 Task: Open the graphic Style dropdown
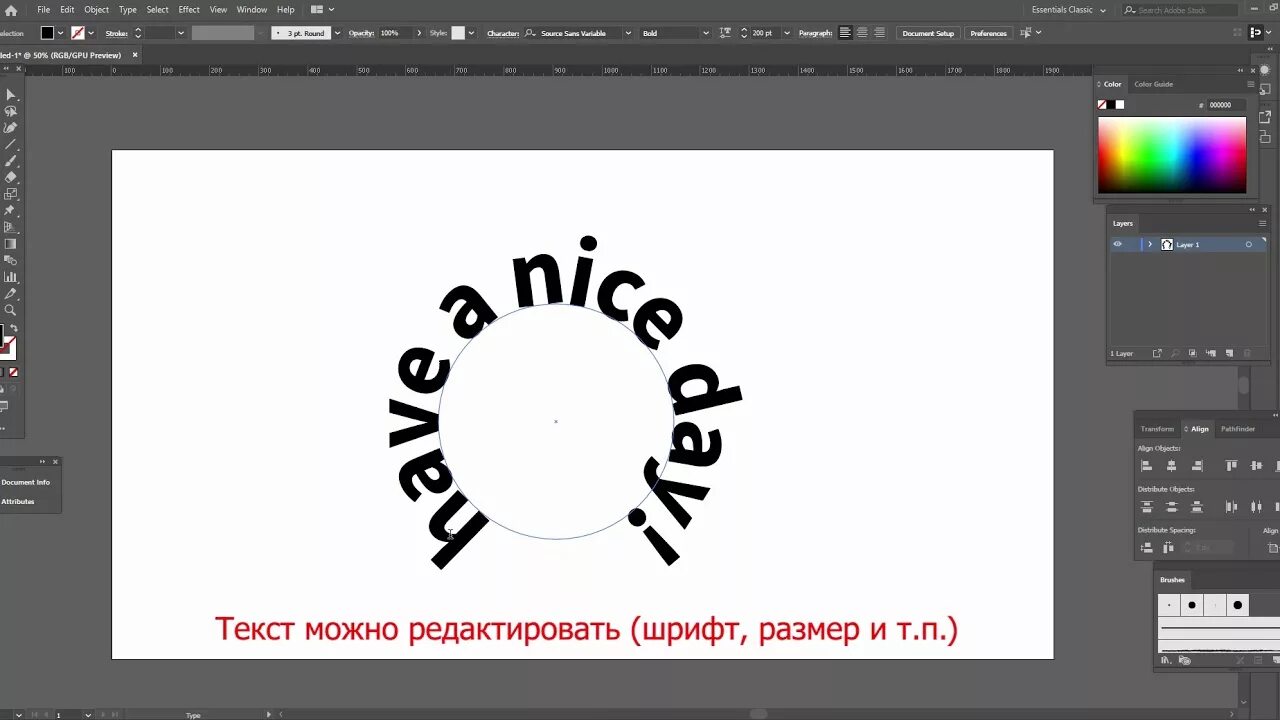click(473, 33)
